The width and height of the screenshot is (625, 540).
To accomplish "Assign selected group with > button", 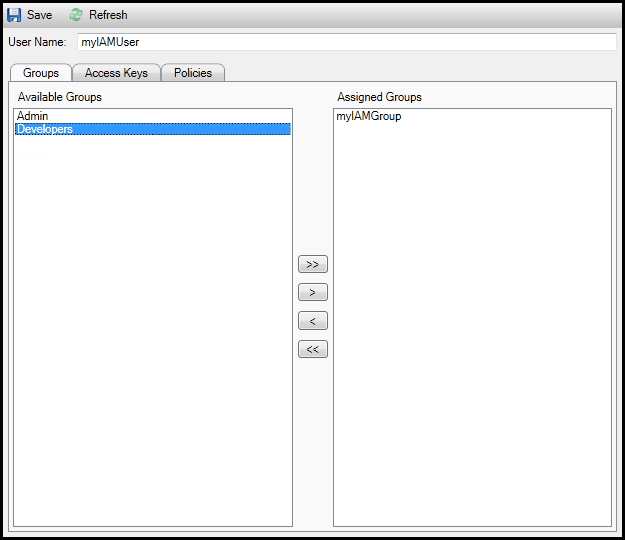I will click(313, 293).
